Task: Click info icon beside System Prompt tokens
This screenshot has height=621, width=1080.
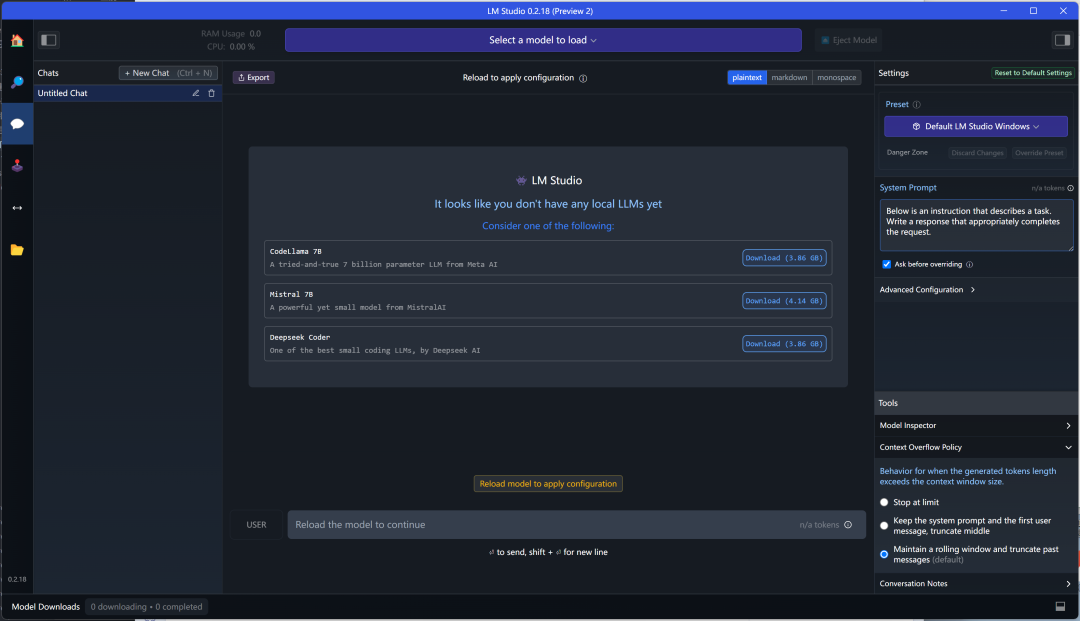Action: (x=1070, y=188)
